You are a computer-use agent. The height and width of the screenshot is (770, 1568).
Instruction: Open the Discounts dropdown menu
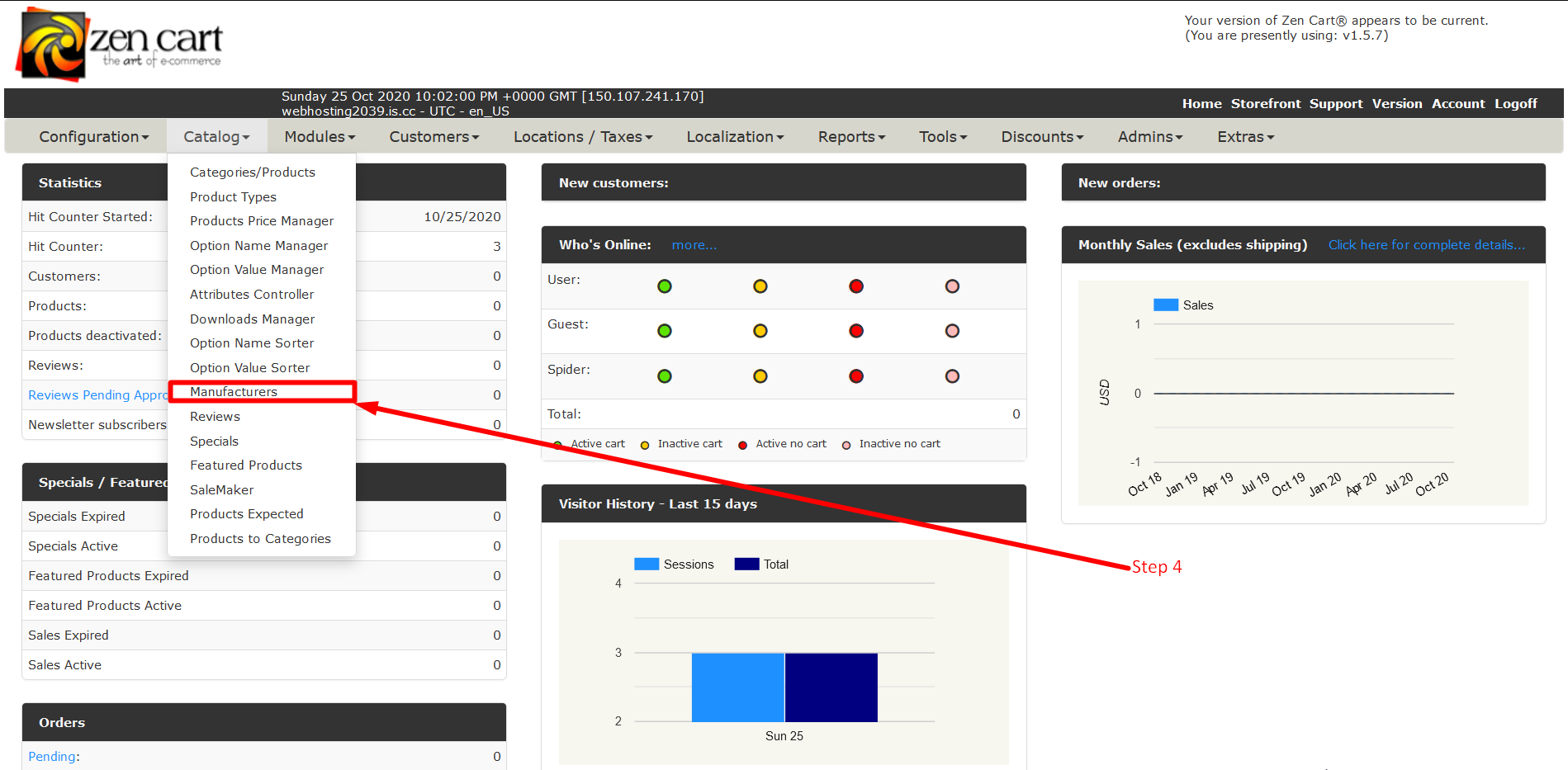pyautogui.click(x=1042, y=137)
